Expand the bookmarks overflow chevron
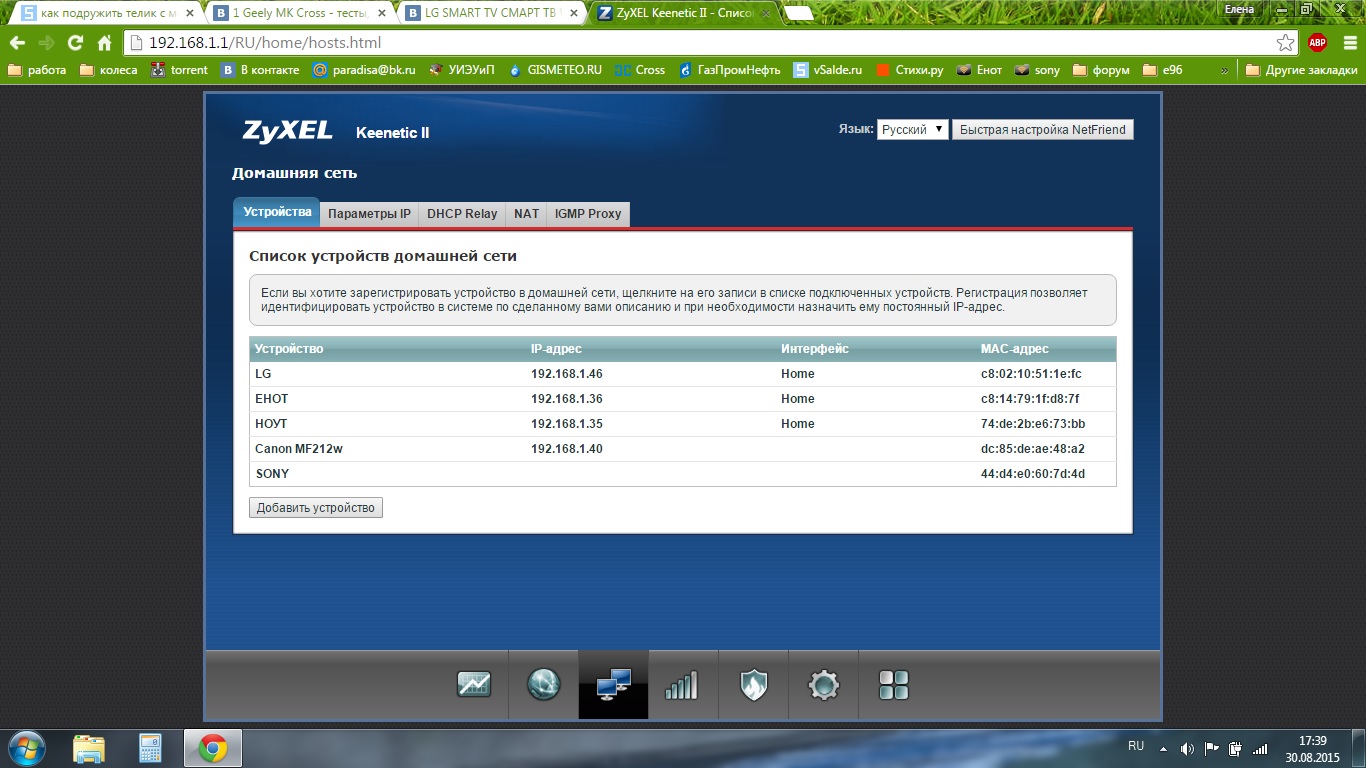 click(1224, 70)
